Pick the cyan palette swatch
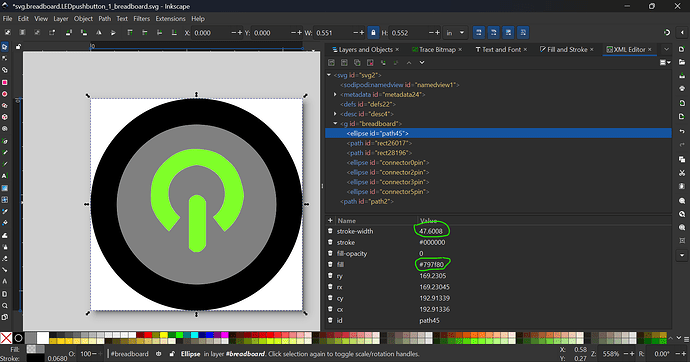Image resolution: width=690 pixels, height=362 pixels. click(195, 335)
